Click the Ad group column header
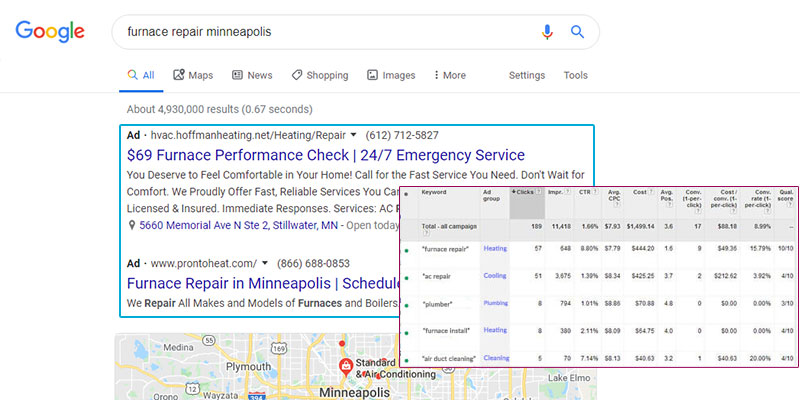 (x=491, y=195)
